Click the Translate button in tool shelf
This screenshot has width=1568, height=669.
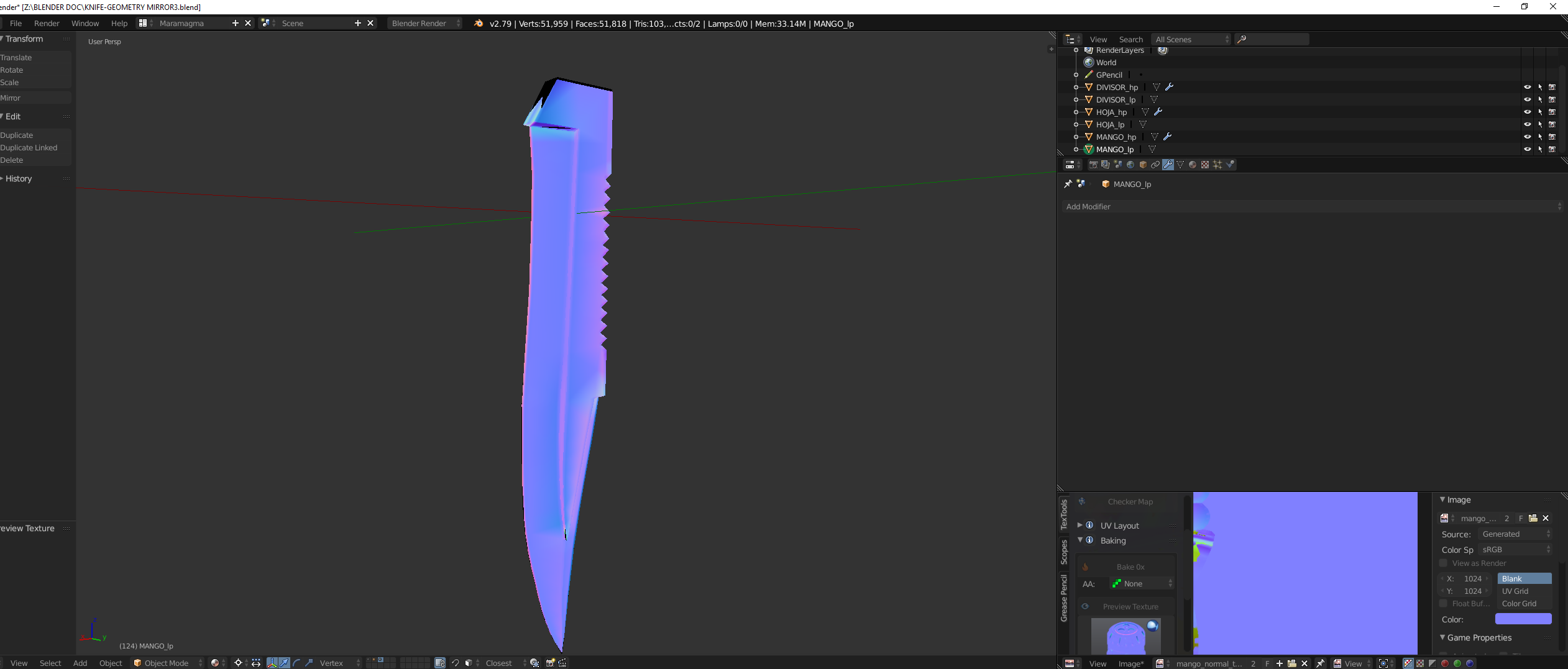[35, 58]
